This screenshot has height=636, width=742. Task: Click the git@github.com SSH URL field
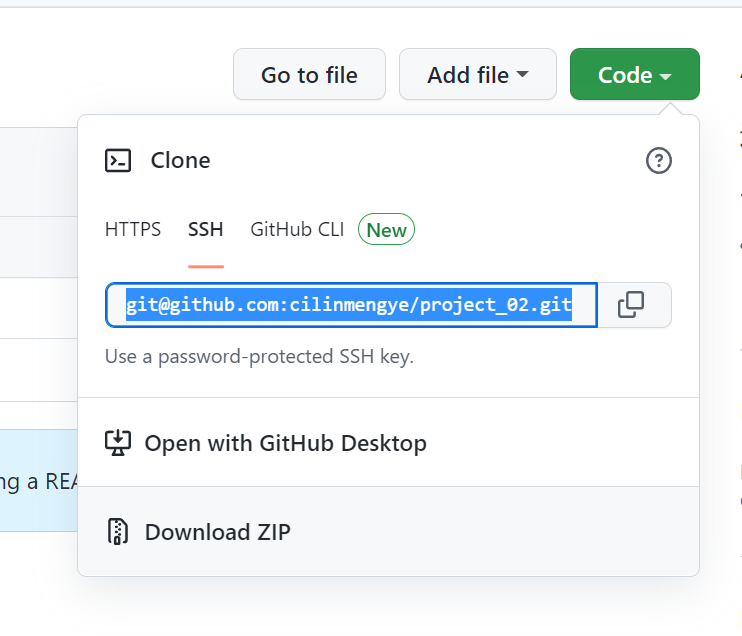point(350,305)
